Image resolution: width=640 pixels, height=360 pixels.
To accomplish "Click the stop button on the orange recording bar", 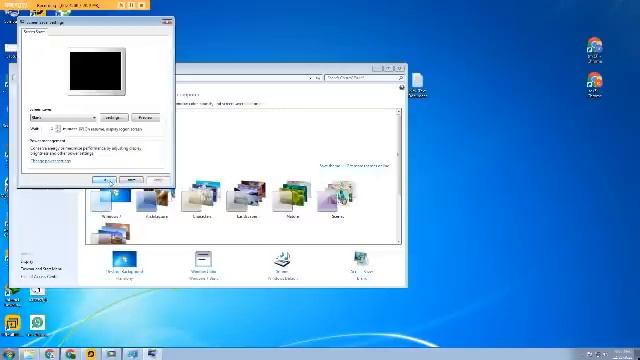I will (142, 5).
